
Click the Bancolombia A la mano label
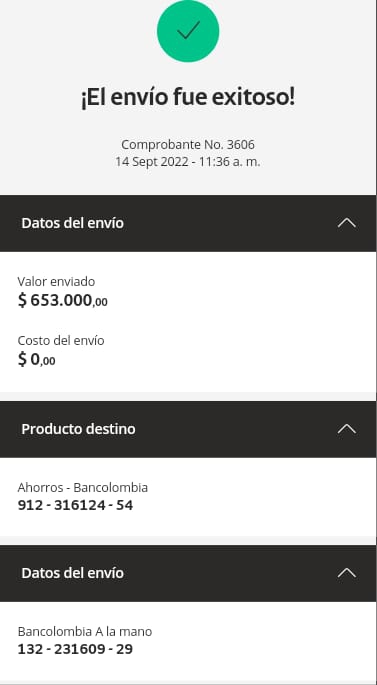(85, 631)
